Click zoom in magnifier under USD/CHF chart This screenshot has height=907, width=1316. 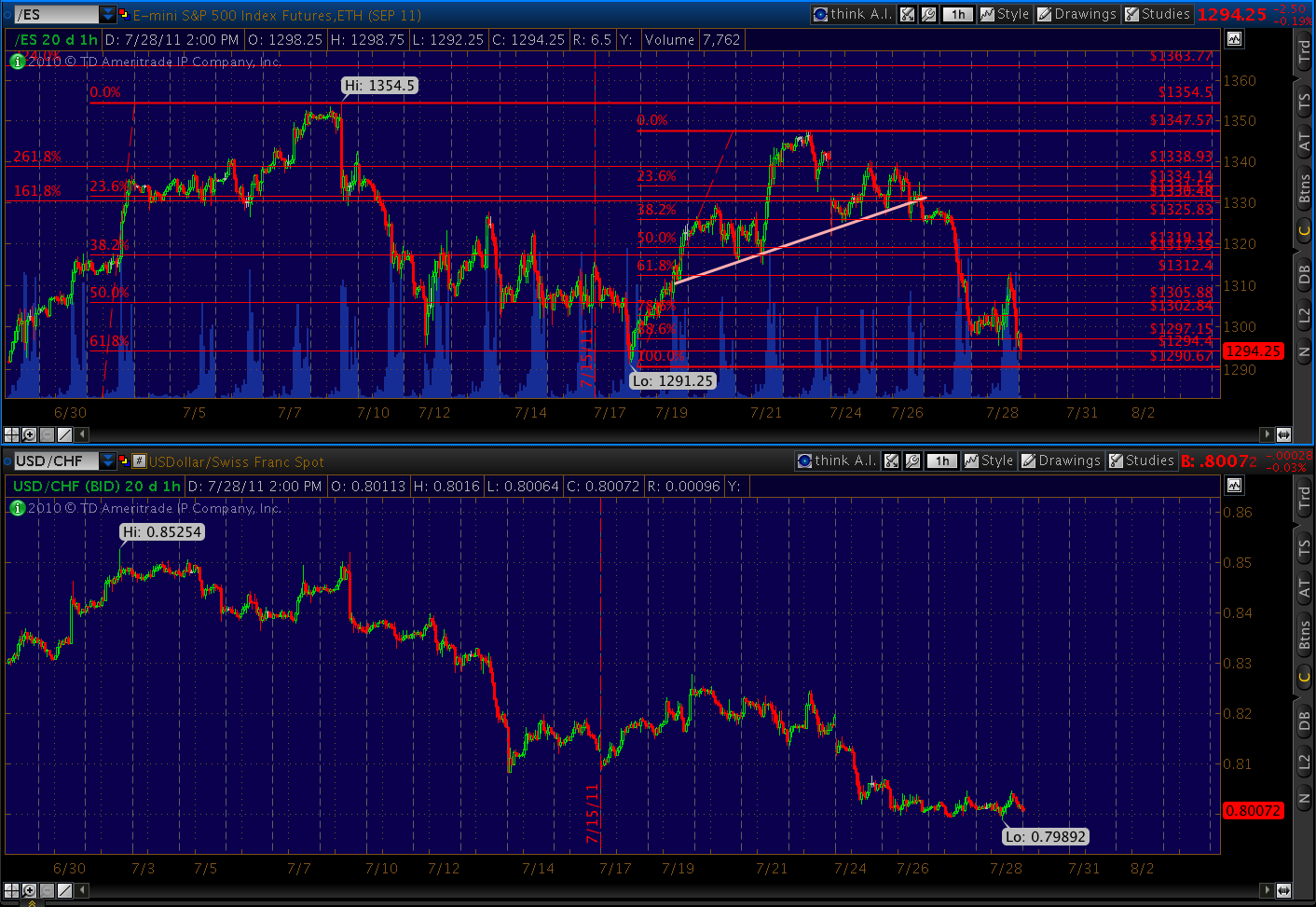[x=29, y=890]
